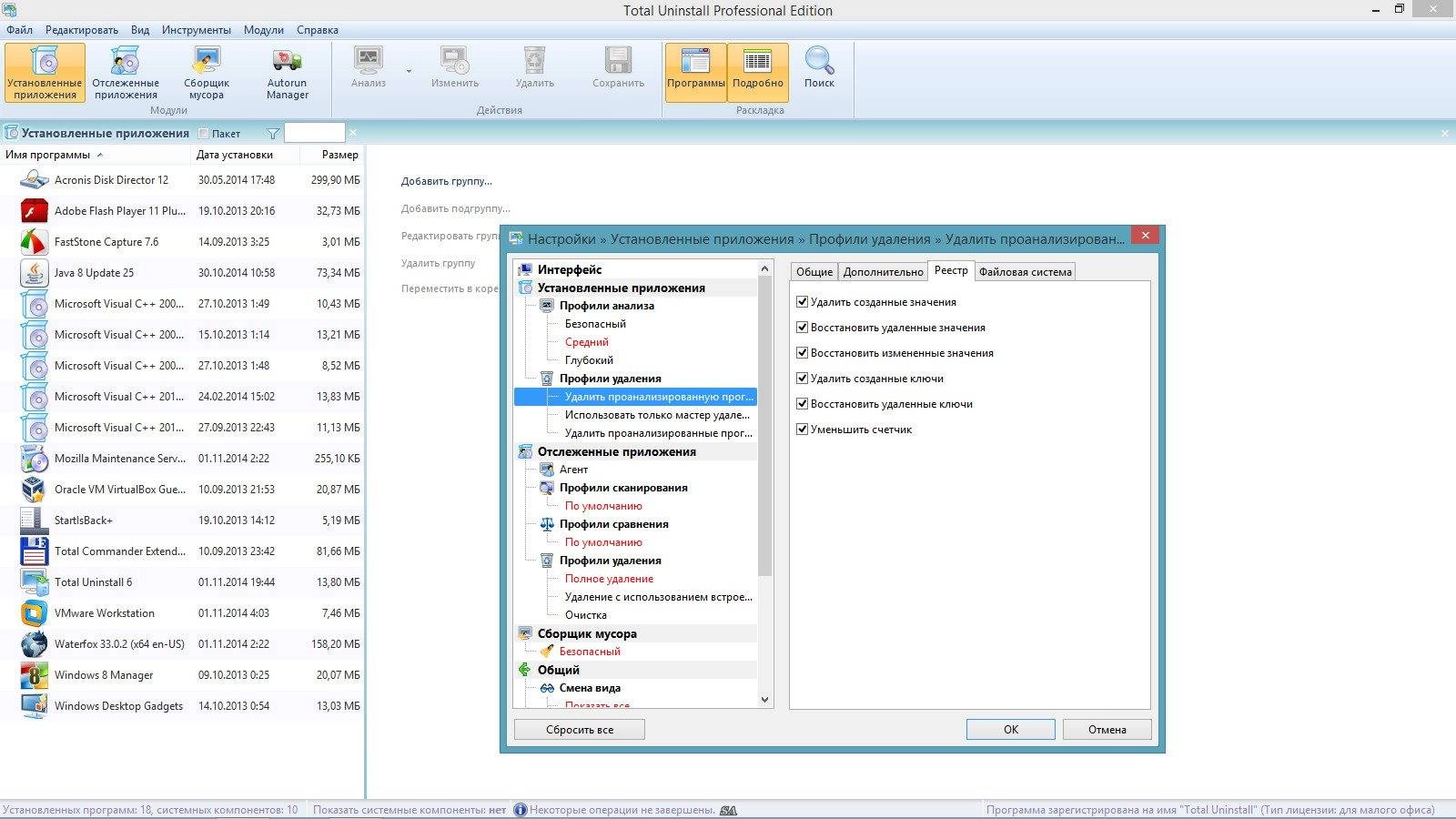The width and height of the screenshot is (1456, 819).
Task: Select Windows Desktop Gadgets icon
Action: tap(34, 706)
